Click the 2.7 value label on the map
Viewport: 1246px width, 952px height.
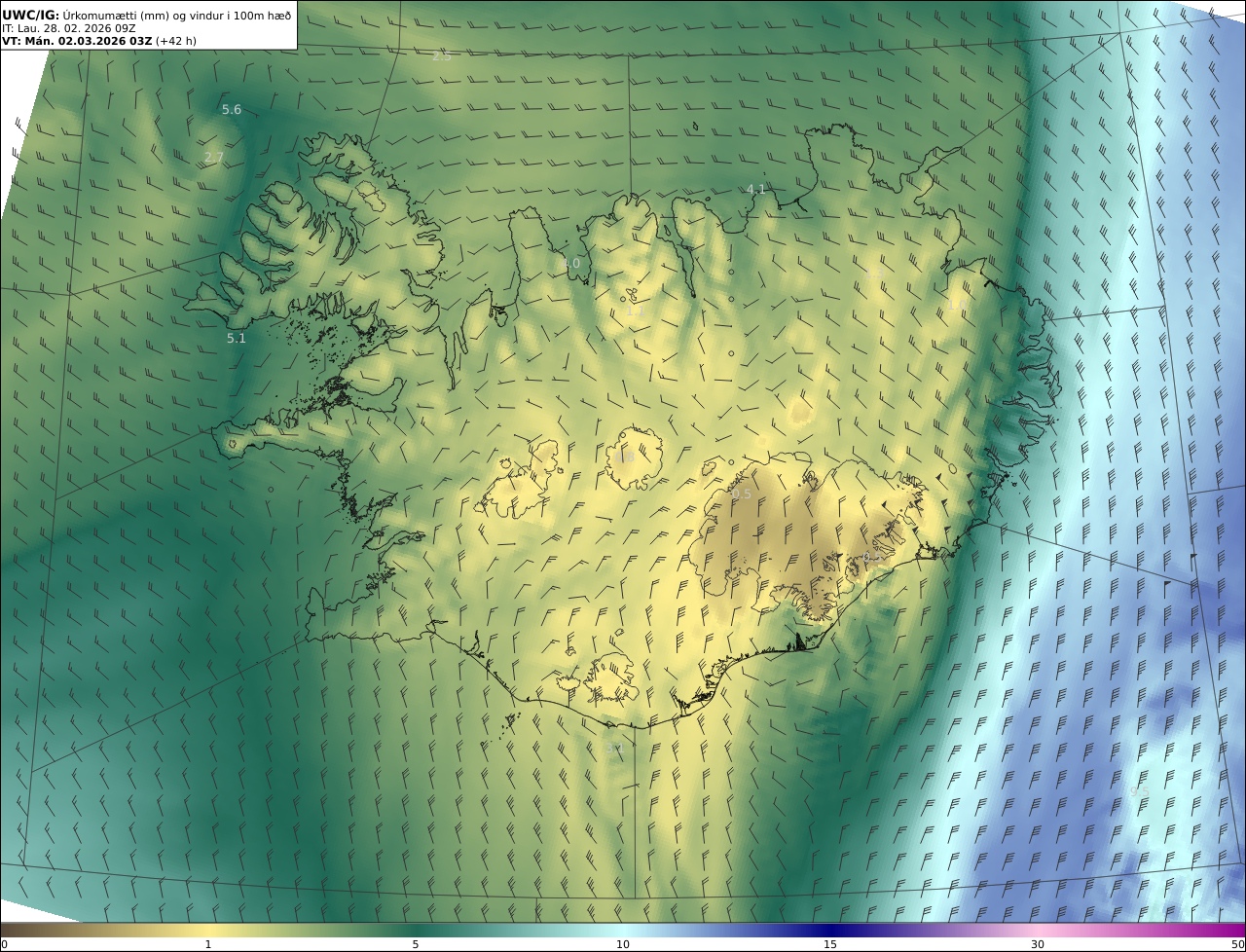tap(214, 158)
